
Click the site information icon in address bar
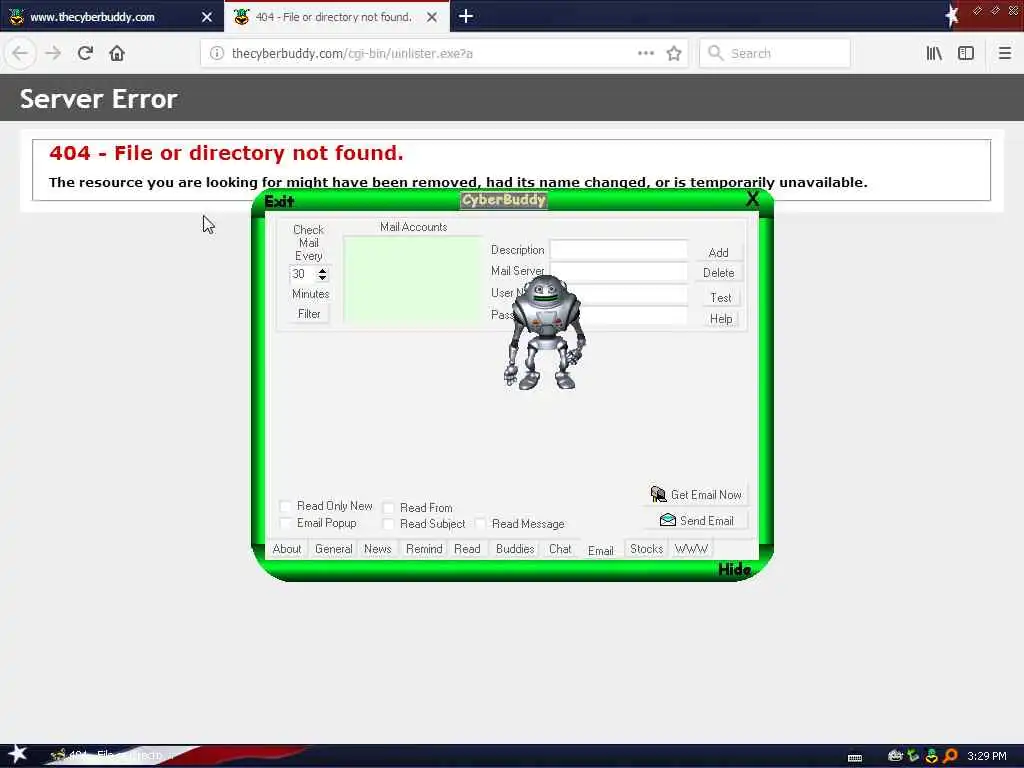(x=216, y=53)
